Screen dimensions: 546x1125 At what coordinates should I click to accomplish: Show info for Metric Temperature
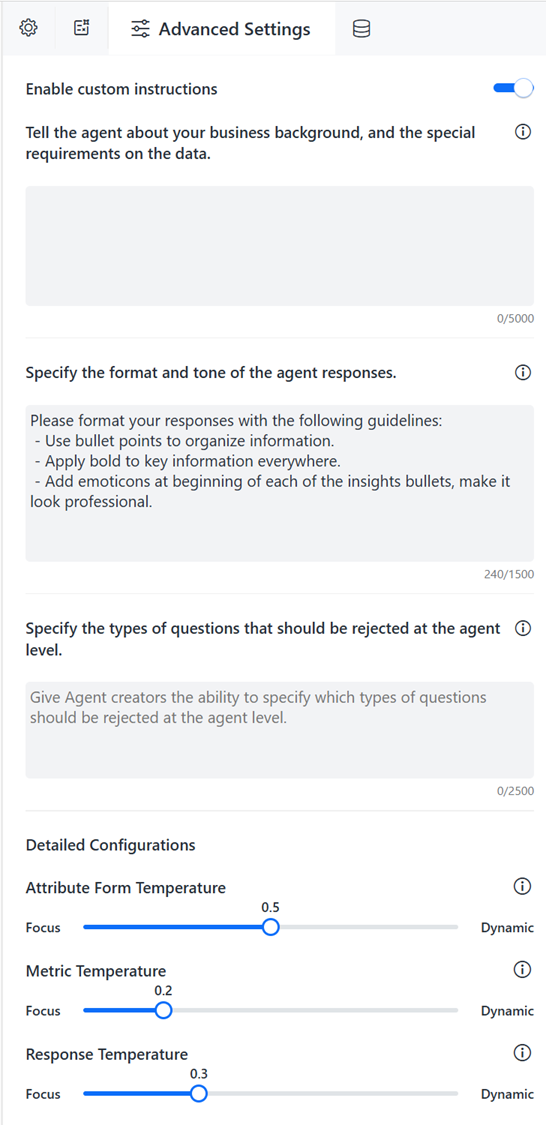click(522, 970)
